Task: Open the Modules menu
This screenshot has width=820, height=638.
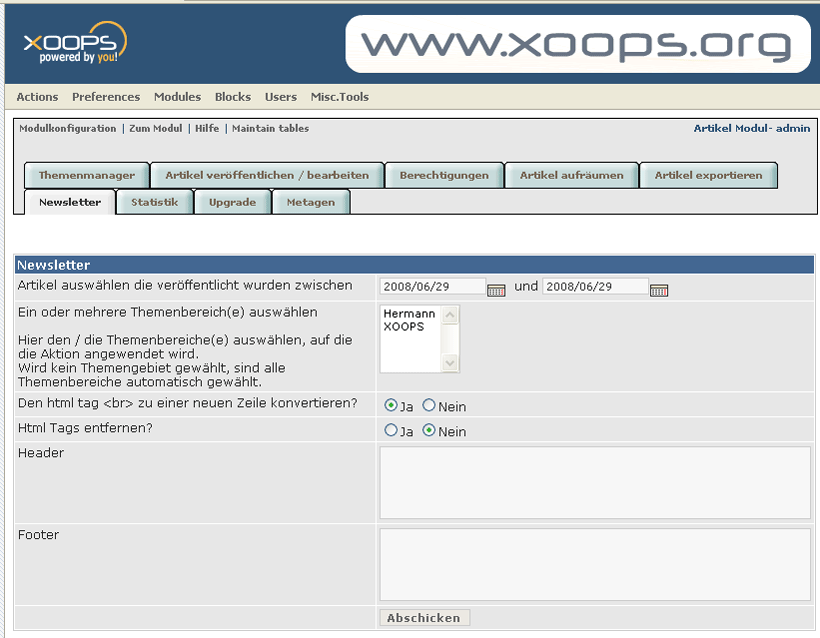Action: coord(177,97)
